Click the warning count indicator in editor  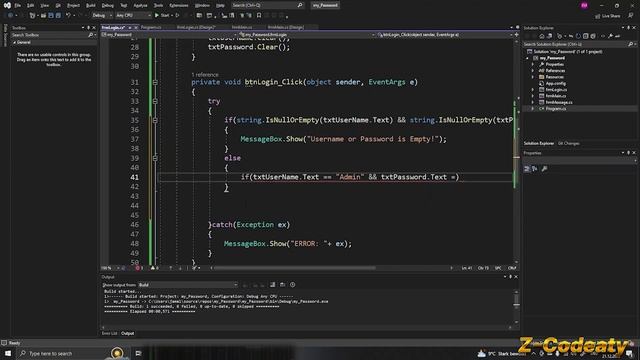coord(155,268)
